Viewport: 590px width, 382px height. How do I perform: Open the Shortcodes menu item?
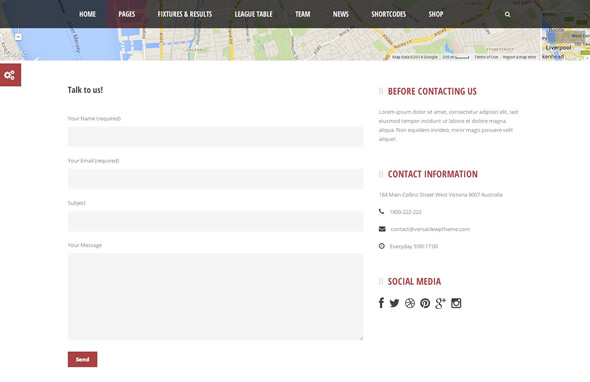tap(389, 14)
